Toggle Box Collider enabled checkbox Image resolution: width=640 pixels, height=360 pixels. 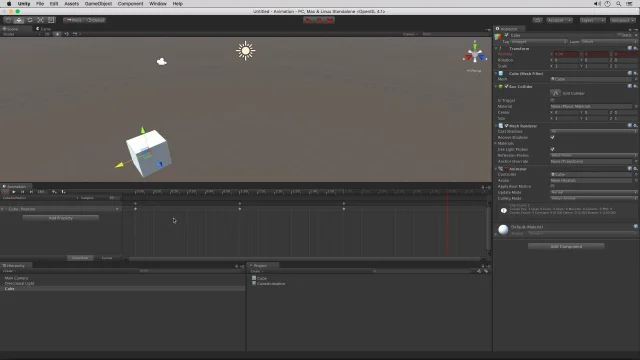coord(507,87)
